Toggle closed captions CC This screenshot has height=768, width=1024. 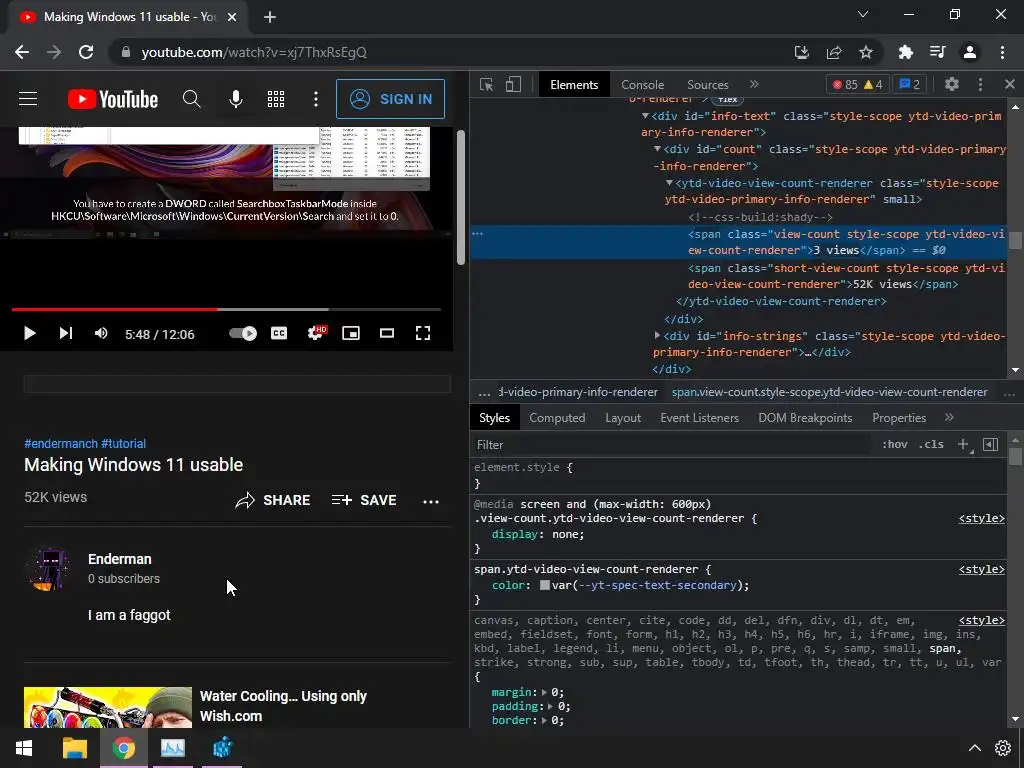(x=279, y=334)
